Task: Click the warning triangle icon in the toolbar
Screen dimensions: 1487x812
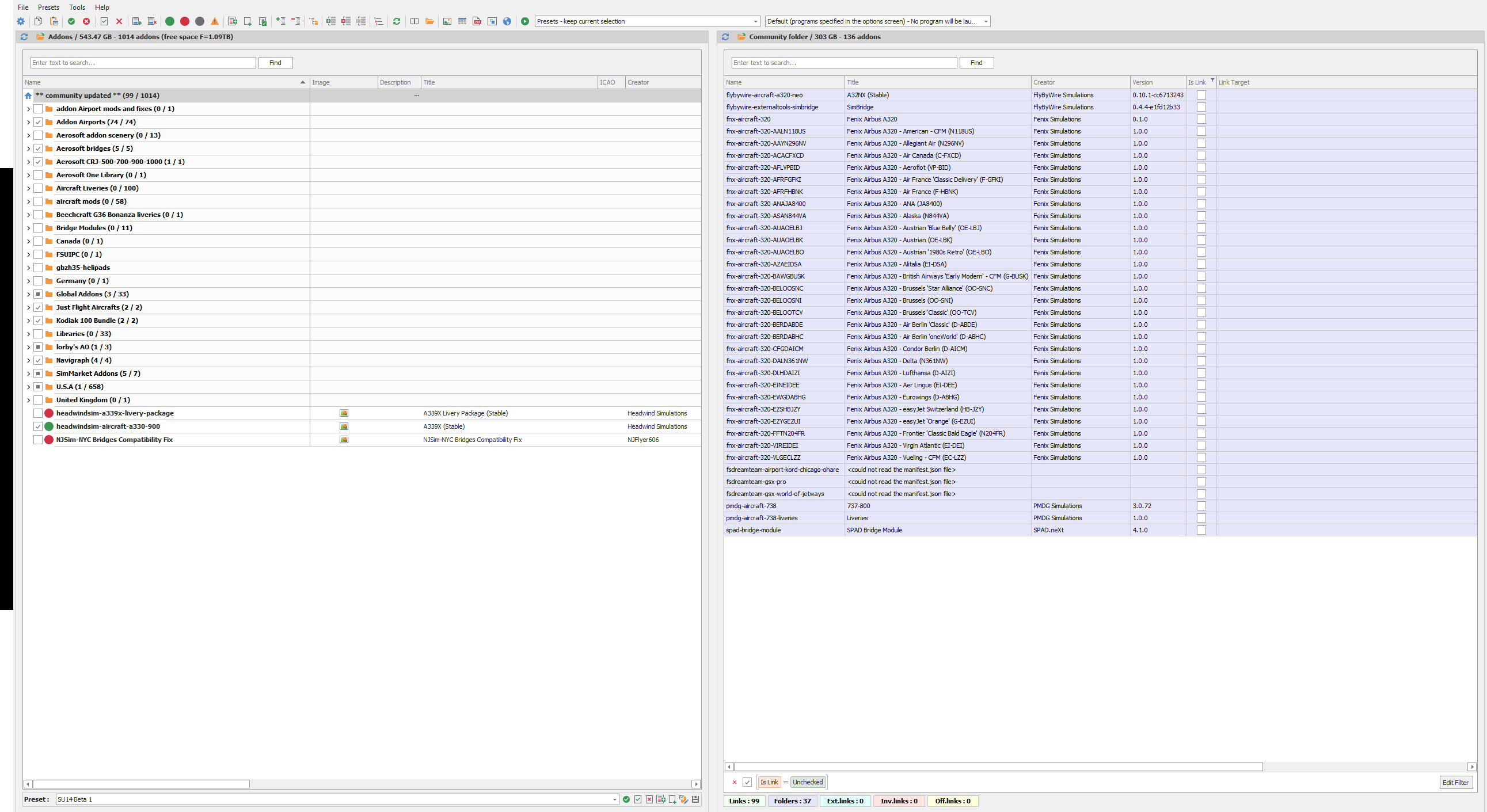Action: pyautogui.click(x=214, y=21)
